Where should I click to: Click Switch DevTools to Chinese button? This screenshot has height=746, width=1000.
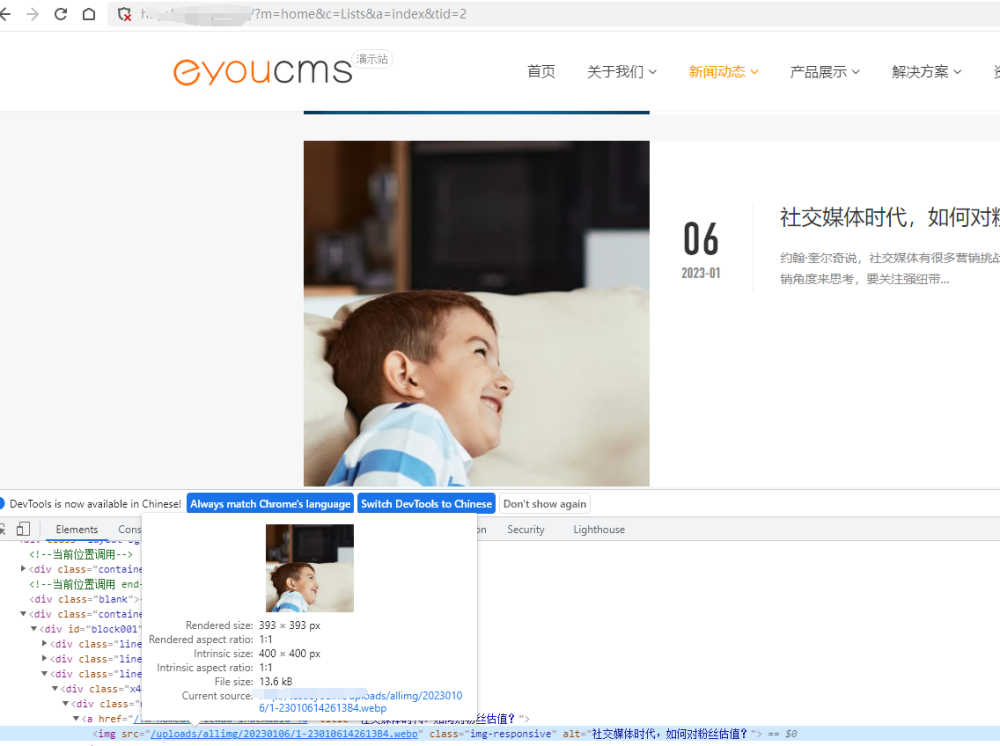[x=427, y=504]
